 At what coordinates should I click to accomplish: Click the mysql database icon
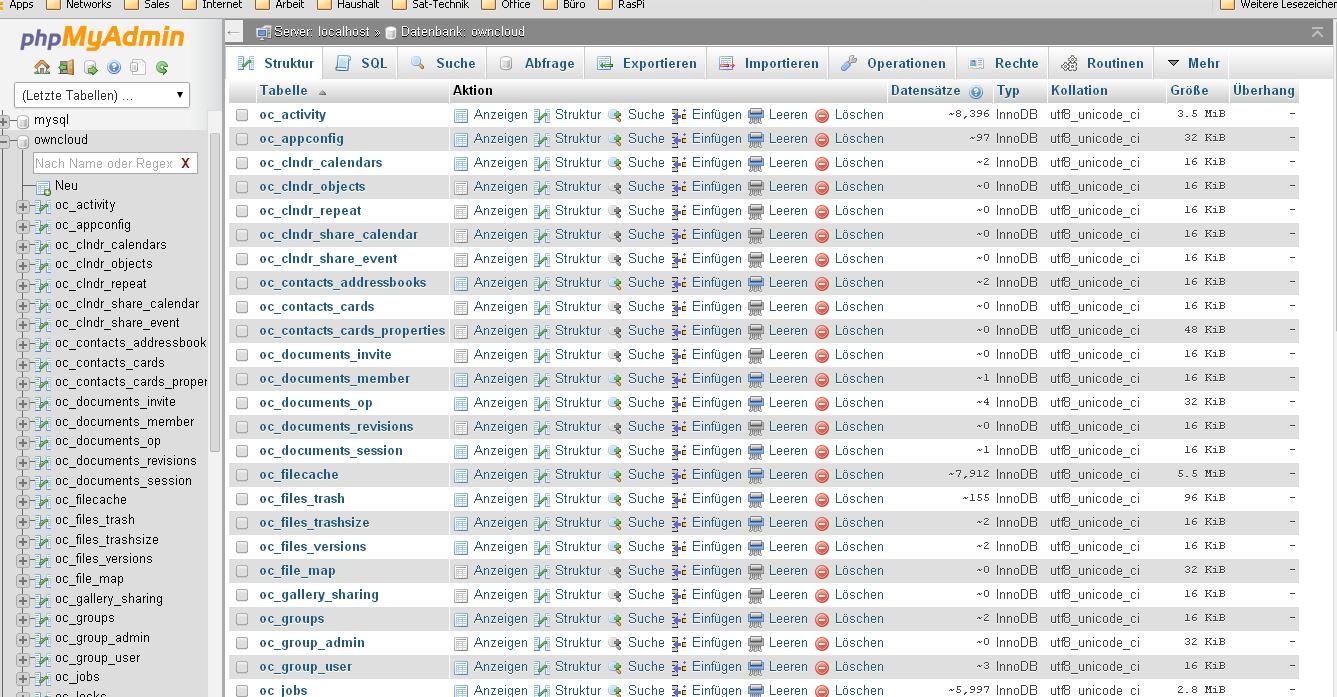[x=23, y=120]
